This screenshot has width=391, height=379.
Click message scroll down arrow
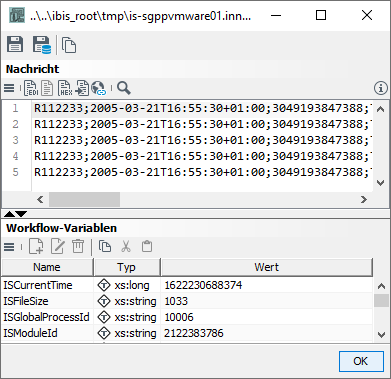coord(381,182)
